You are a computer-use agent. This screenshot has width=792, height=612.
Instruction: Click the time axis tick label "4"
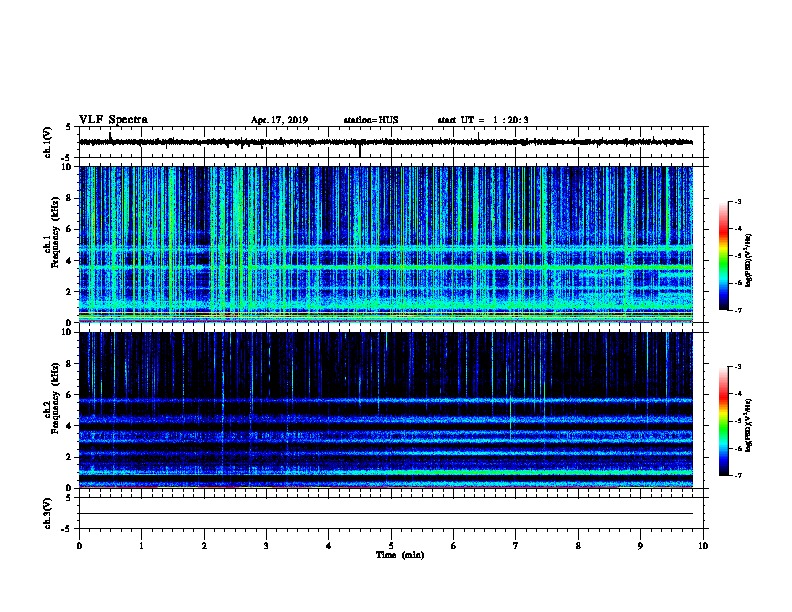[x=329, y=546]
